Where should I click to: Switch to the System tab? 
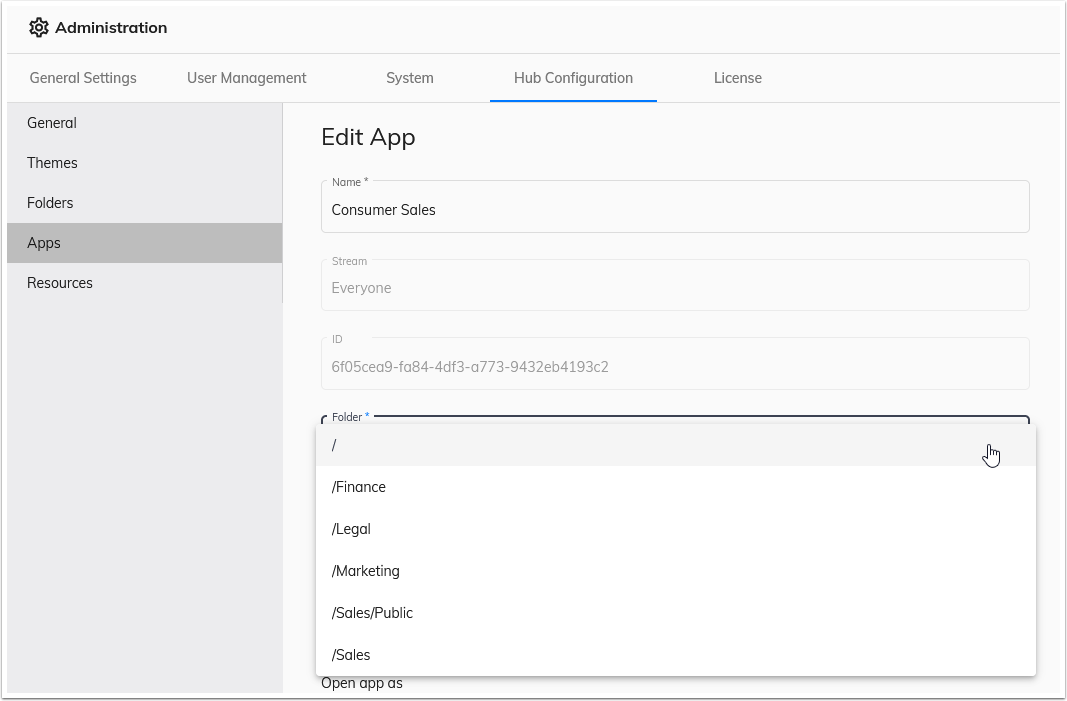[410, 77]
